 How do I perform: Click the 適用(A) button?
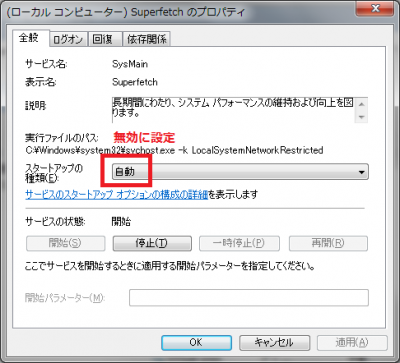[x=352, y=342]
